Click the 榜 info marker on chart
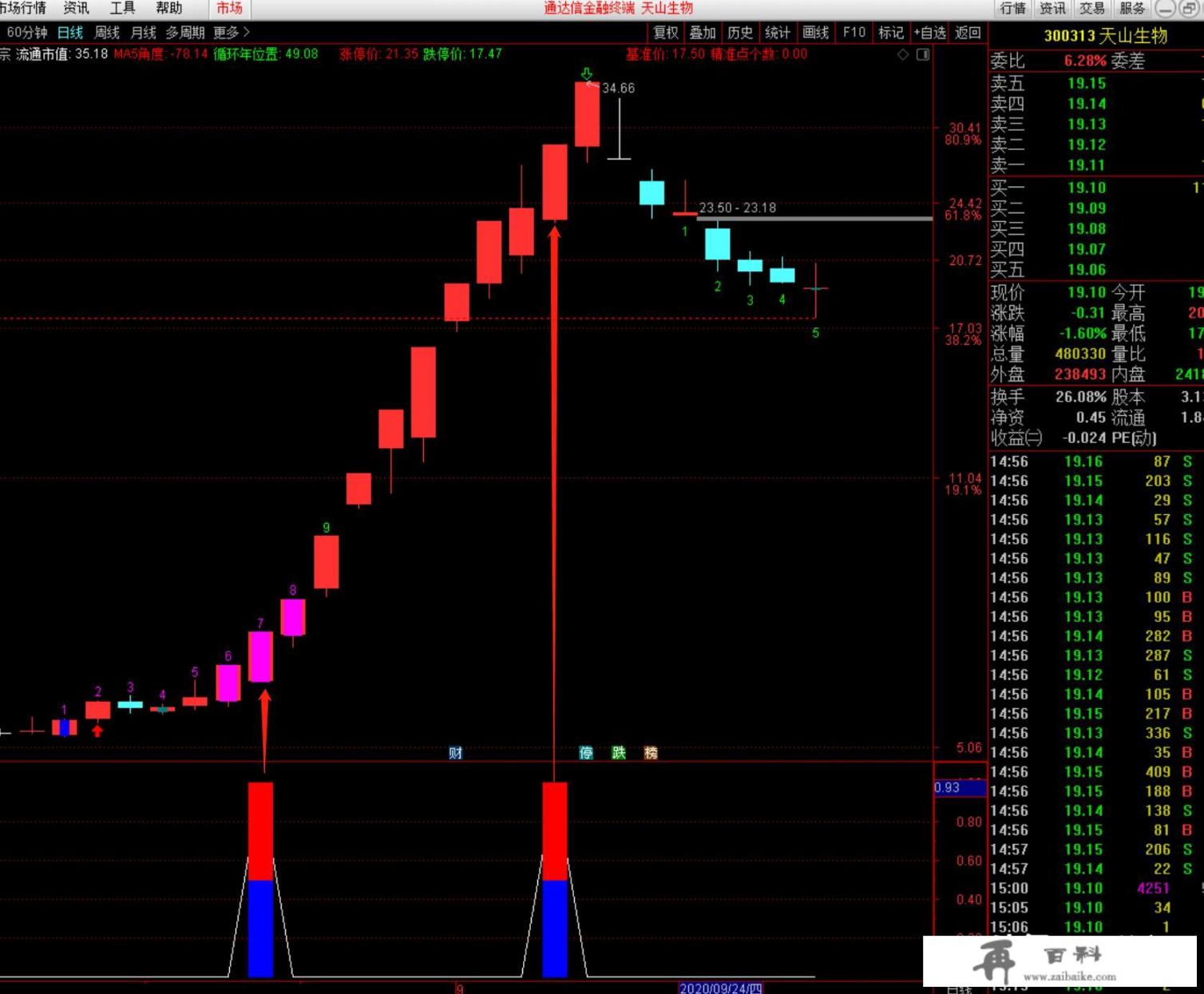Image resolution: width=1204 pixels, height=994 pixels. pyautogui.click(x=651, y=753)
